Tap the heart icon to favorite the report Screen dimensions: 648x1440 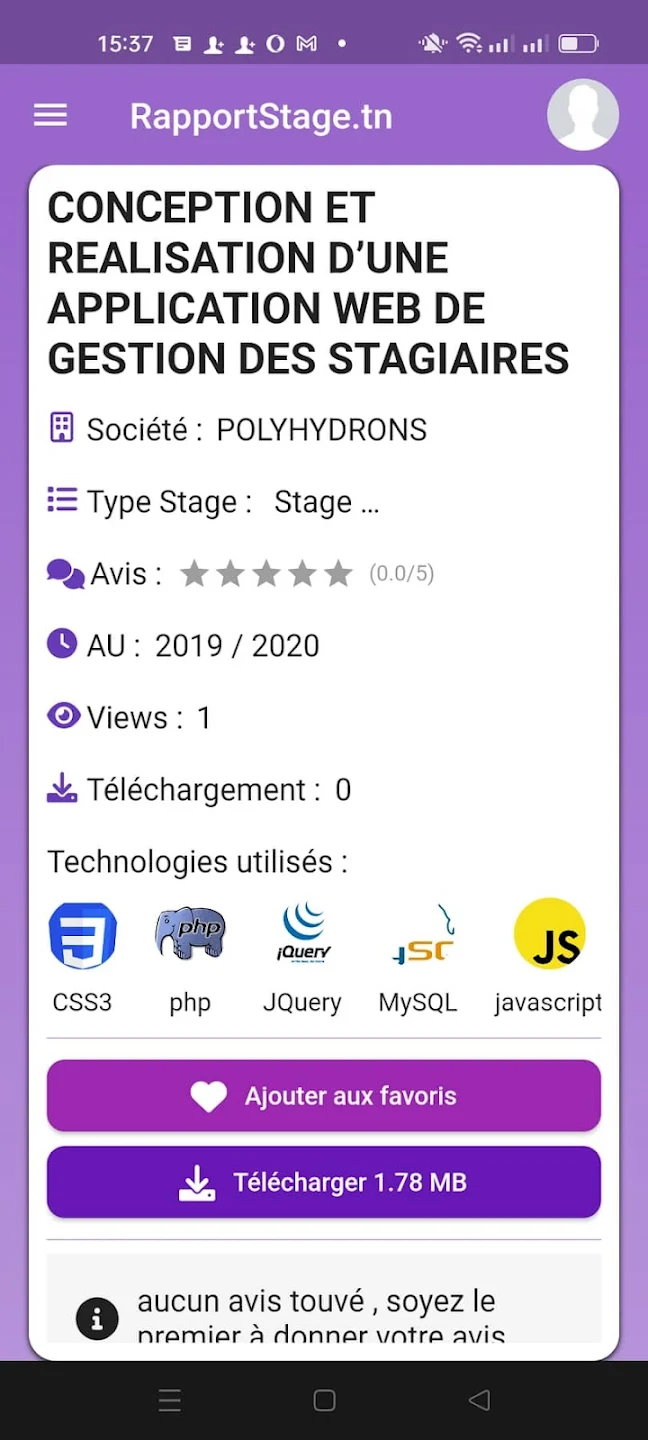(208, 1096)
